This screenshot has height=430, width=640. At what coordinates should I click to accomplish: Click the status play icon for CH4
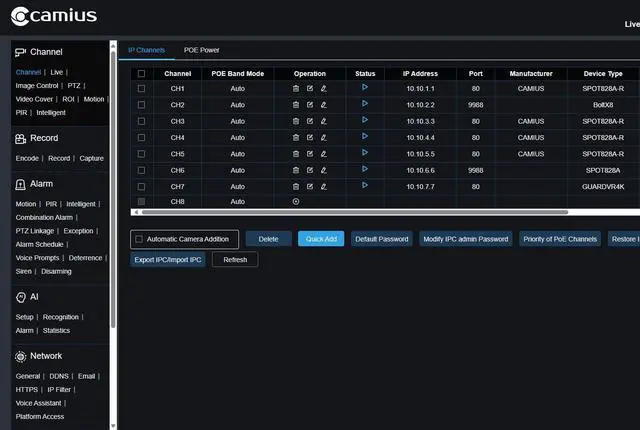(365, 136)
